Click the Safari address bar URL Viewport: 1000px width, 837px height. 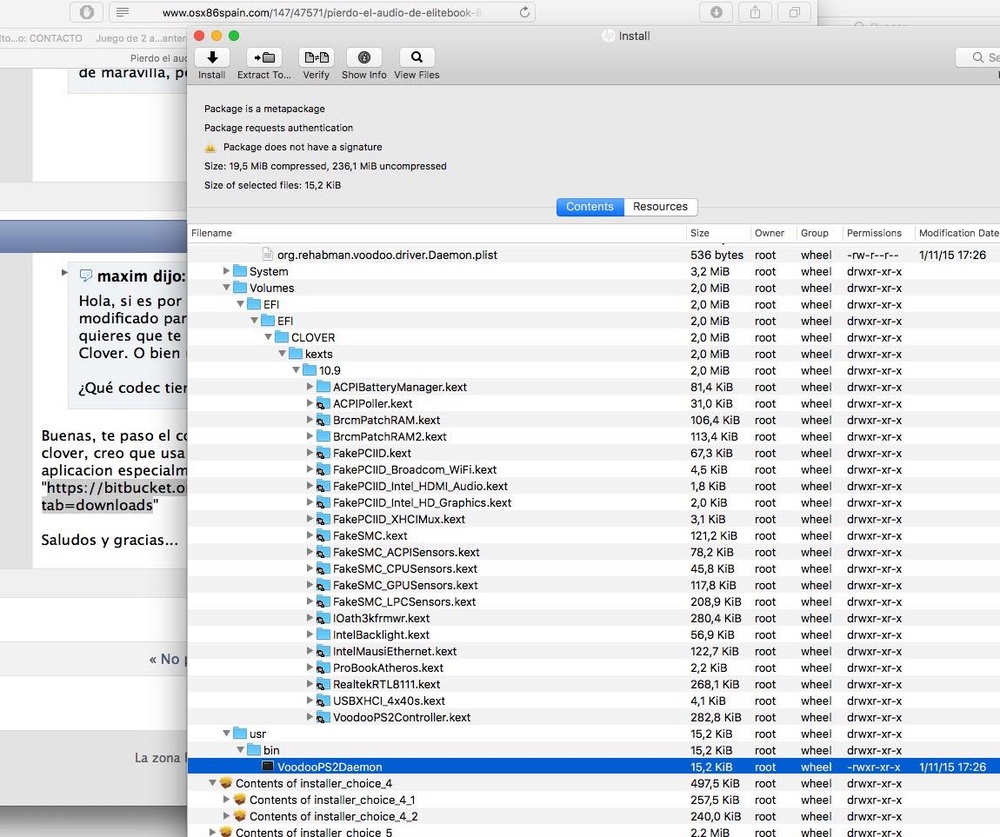coord(321,13)
